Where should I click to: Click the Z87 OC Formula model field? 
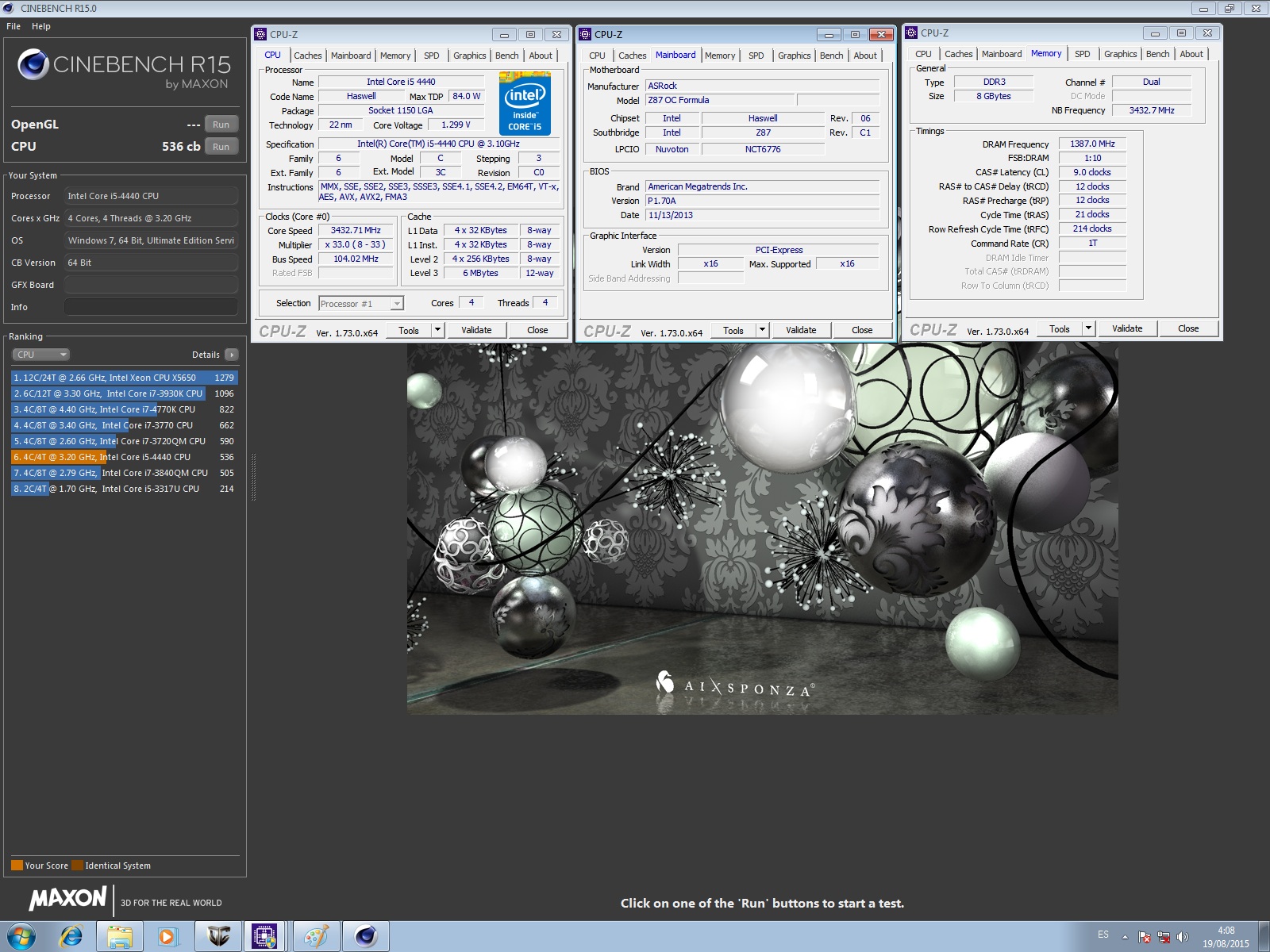pyautogui.click(x=719, y=100)
